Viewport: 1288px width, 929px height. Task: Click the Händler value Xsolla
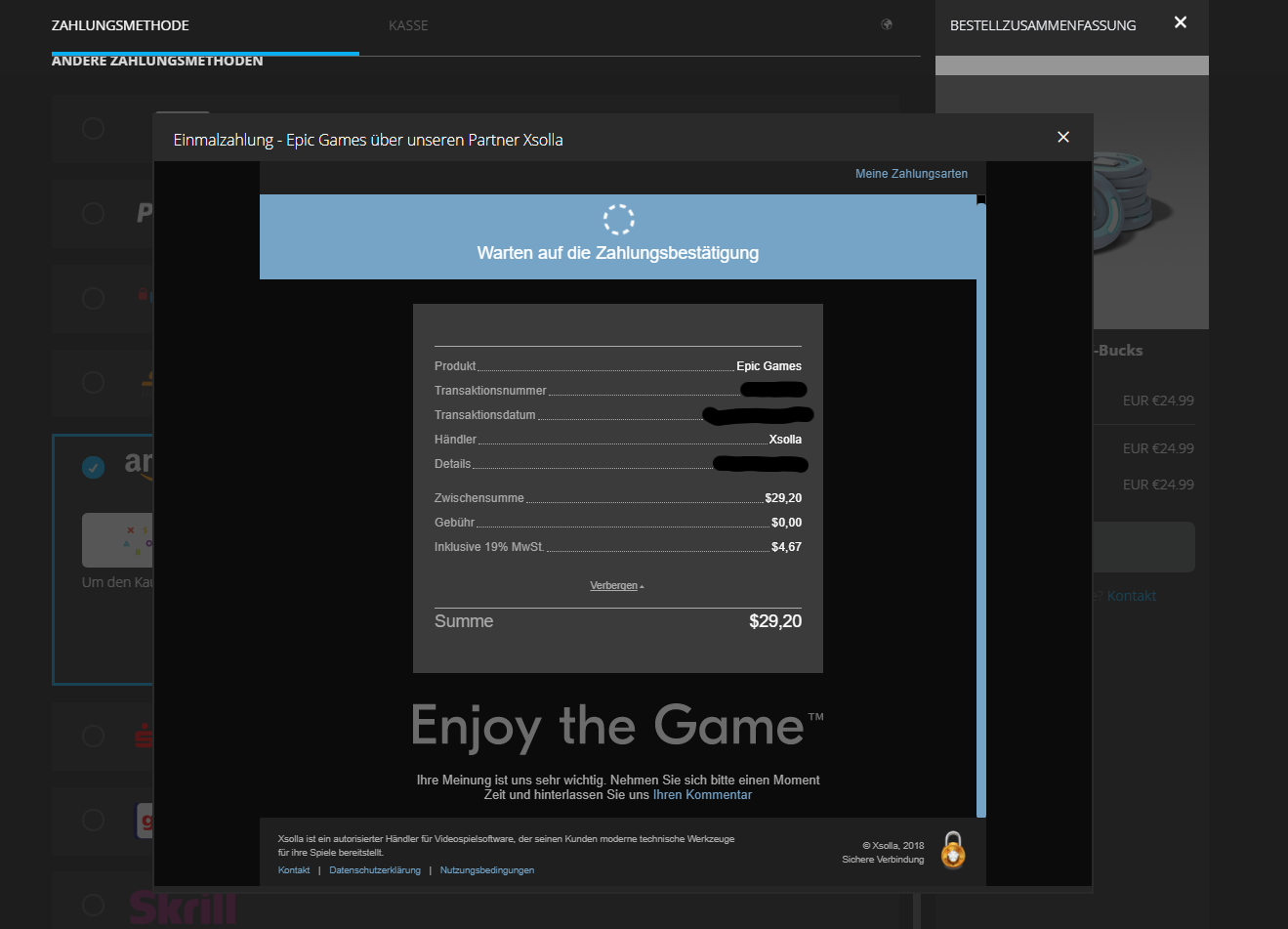785,440
